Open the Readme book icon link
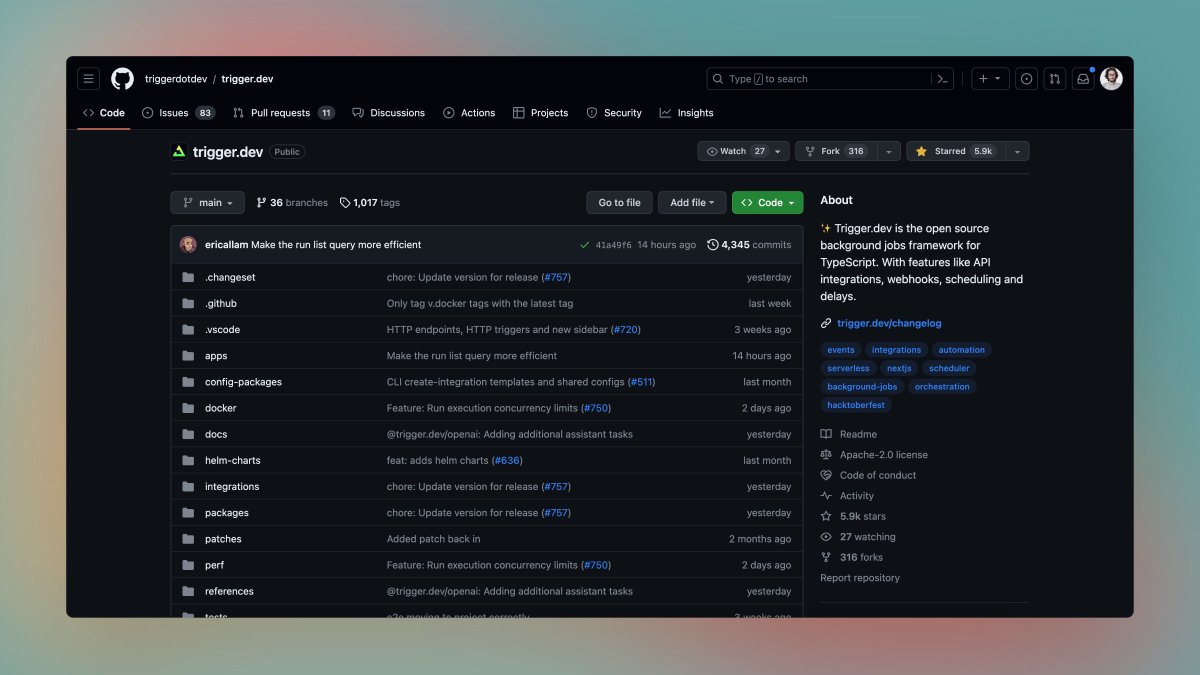 [x=826, y=434]
